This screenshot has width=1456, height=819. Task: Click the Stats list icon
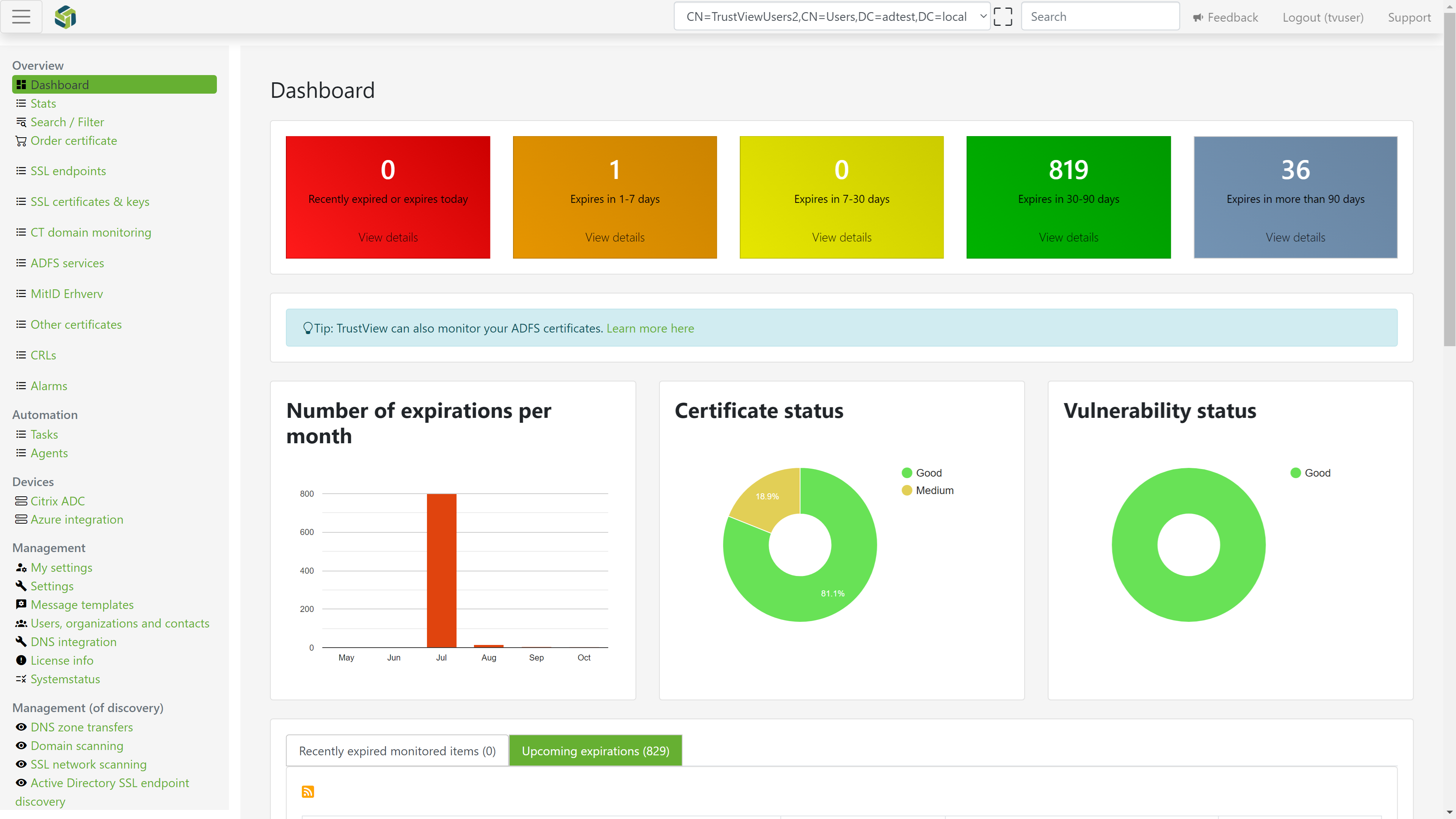pos(22,104)
